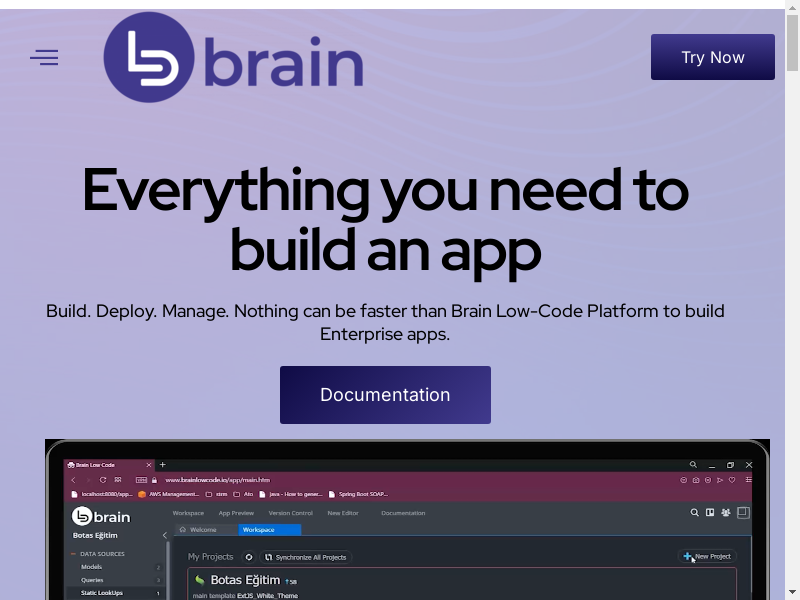Click the plus icon for New Project
800x600 pixels.
[x=687, y=556]
